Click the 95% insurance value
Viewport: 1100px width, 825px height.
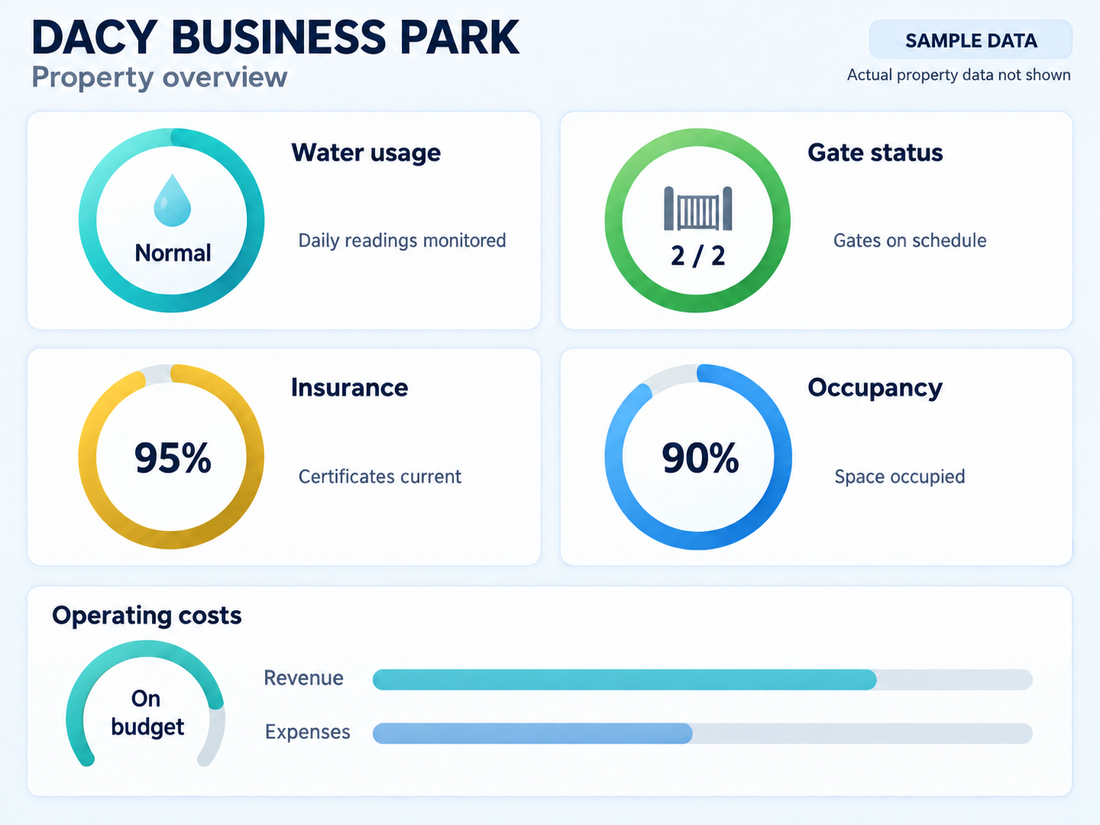[173, 458]
